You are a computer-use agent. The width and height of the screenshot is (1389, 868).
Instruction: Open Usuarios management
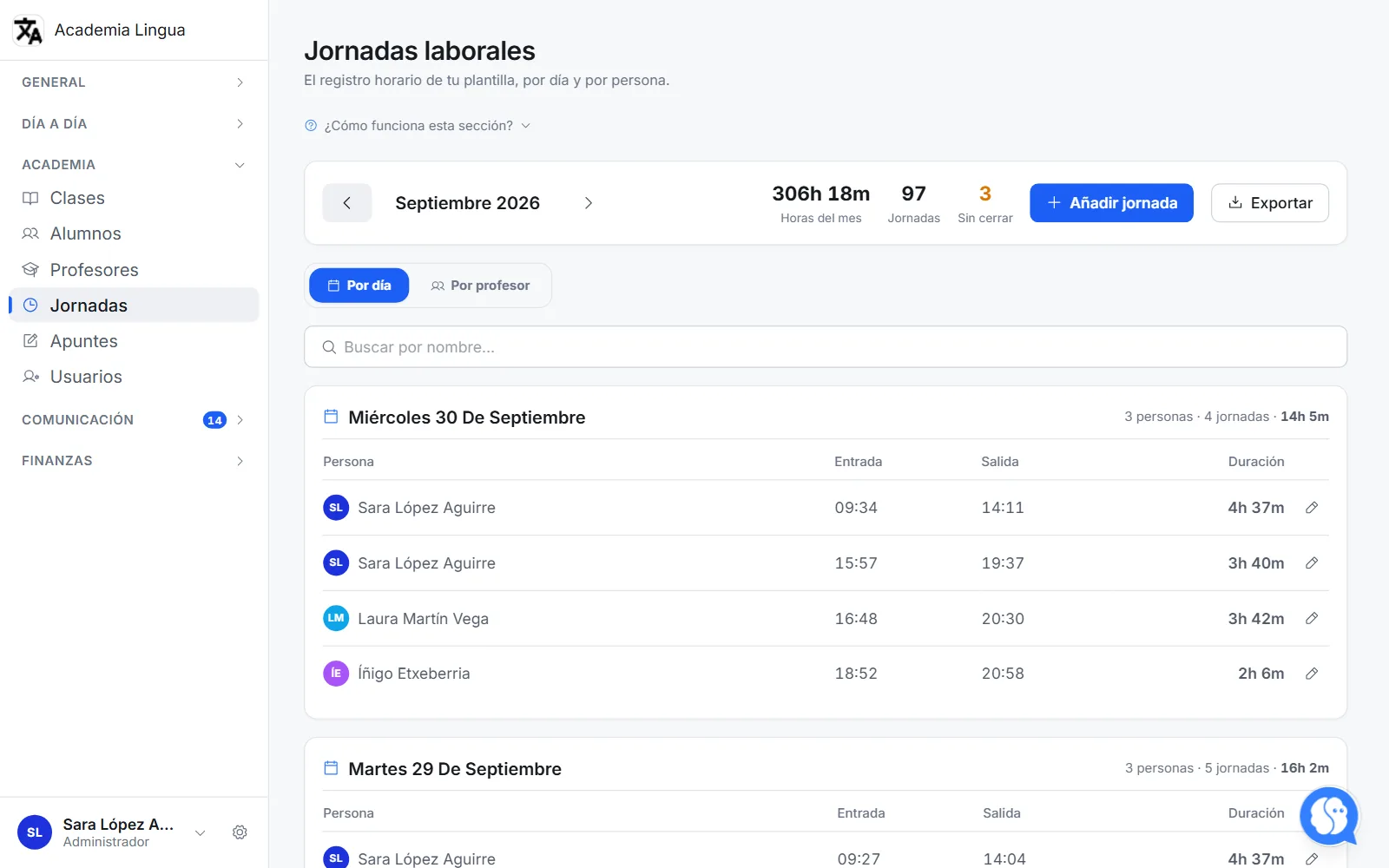pos(134,377)
